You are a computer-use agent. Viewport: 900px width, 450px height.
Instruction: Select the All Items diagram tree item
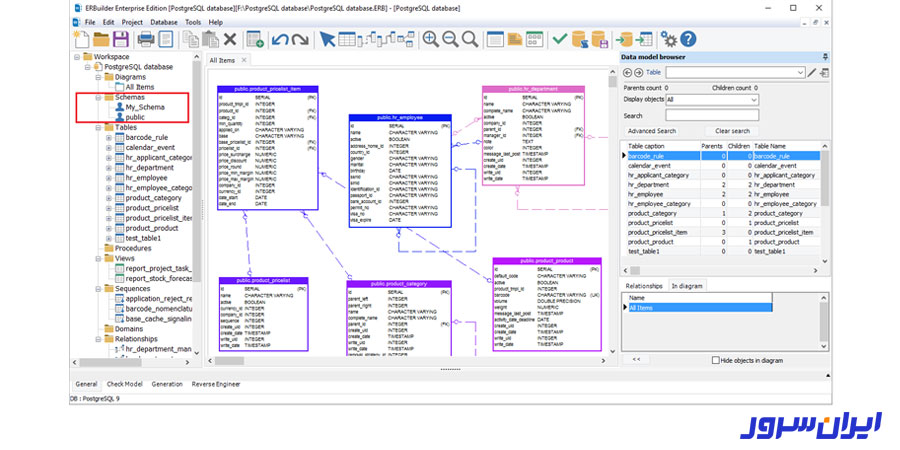(x=139, y=87)
